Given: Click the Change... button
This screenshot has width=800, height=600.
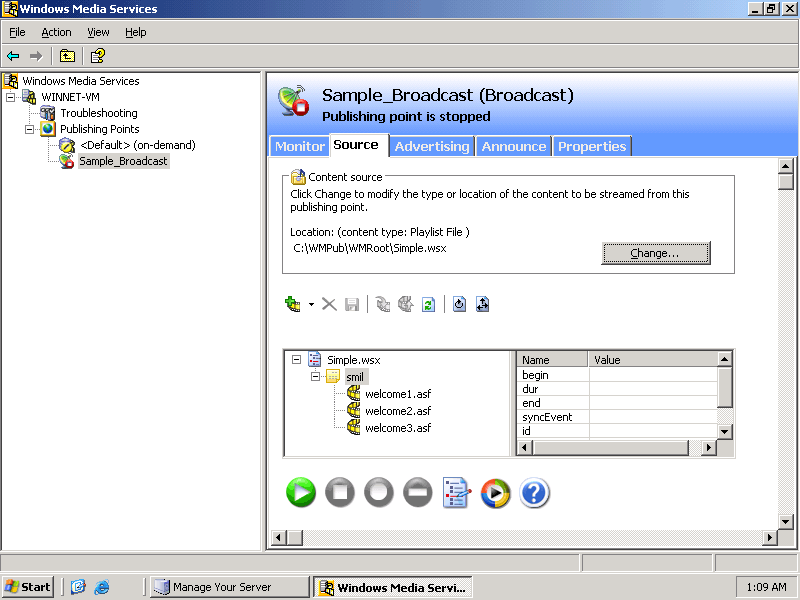Looking at the screenshot, I should [656, 253].
